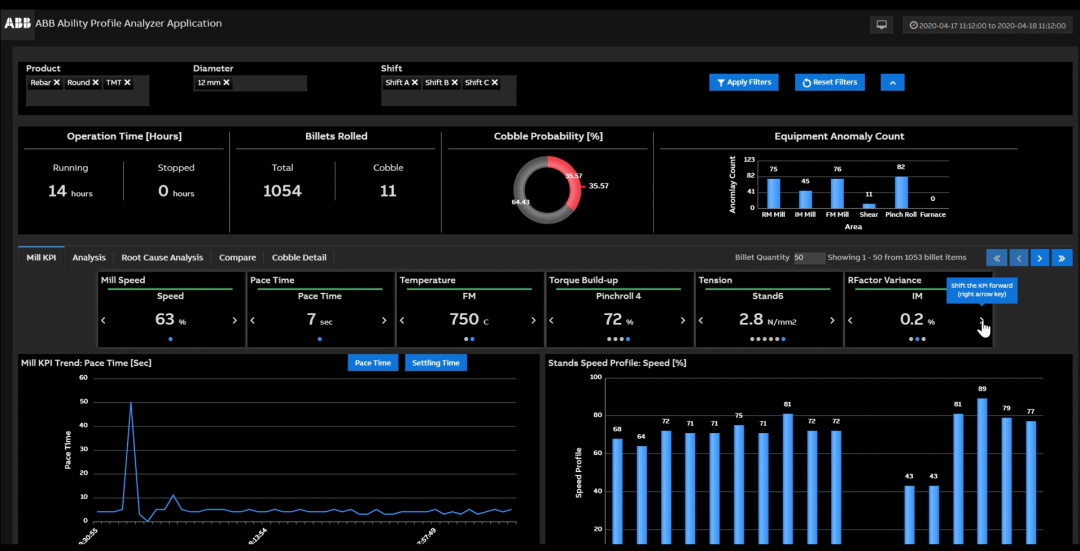Click the FM Mill anomaly bar
1080x551 pixels.
[837, 193]
